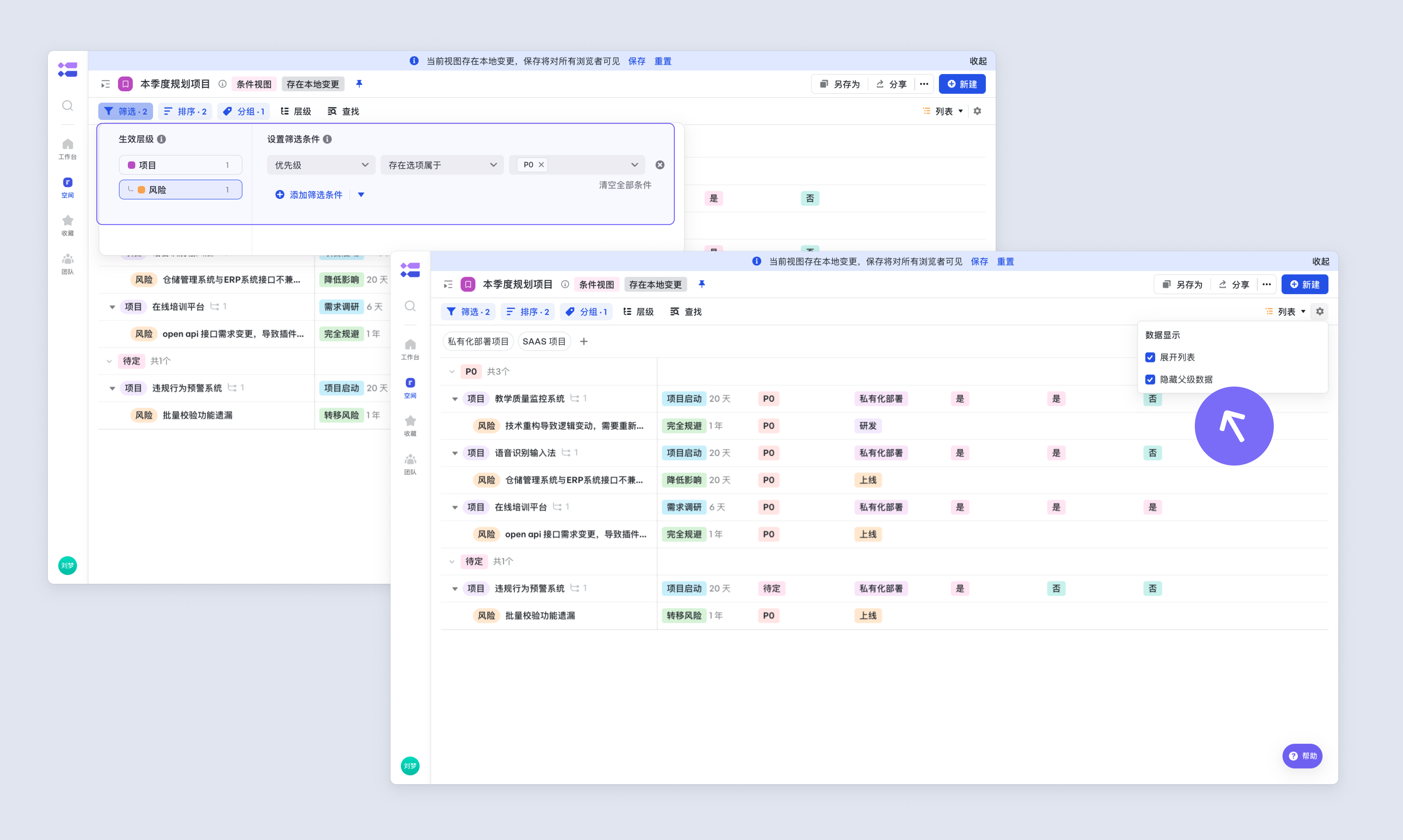Click the app logo in the back window
Viewport: 1403px width, 840px height.
pos(67,70)
